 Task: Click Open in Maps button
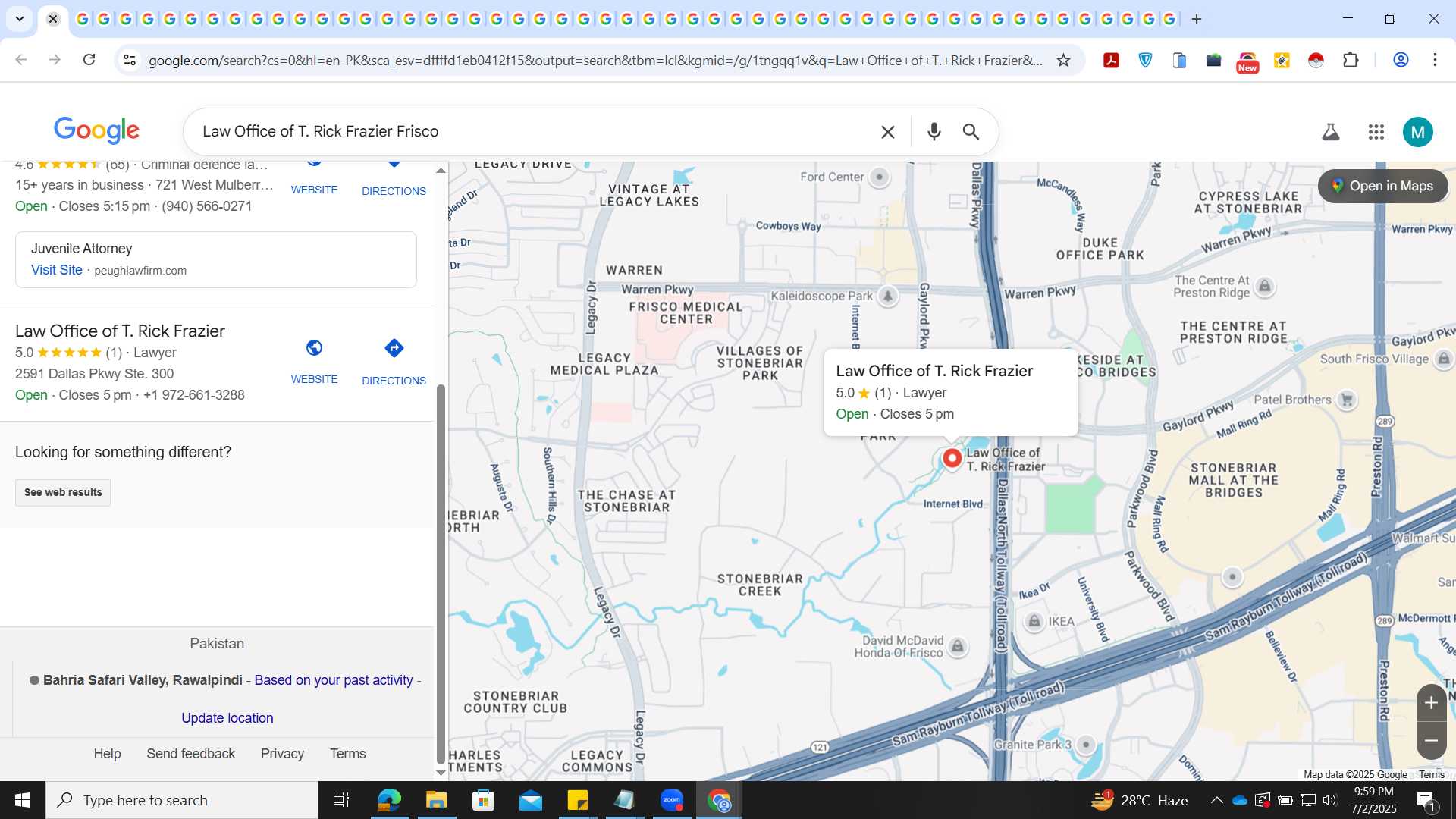click(x=1383, y=186)
